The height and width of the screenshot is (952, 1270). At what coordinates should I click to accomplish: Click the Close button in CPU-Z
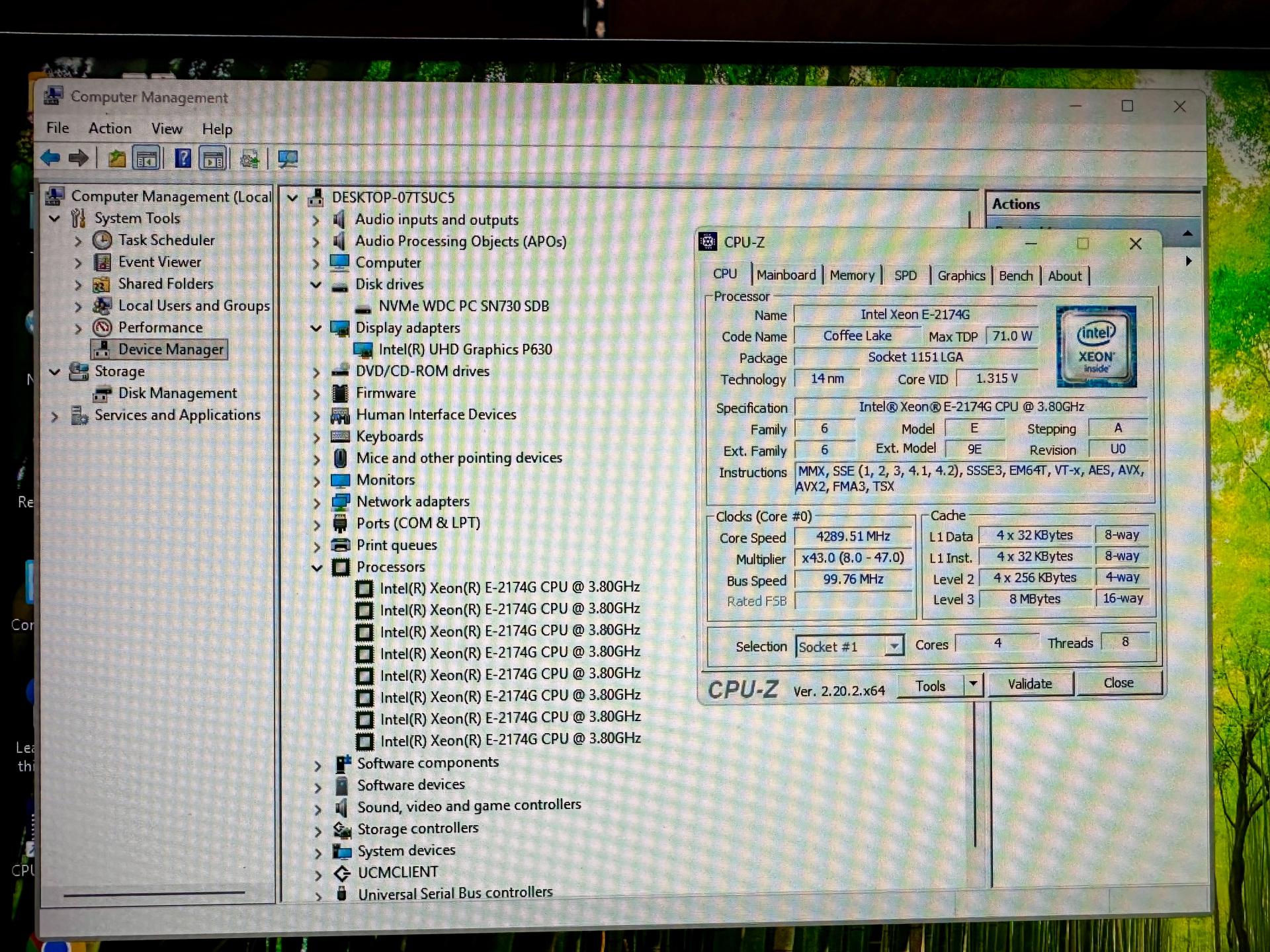(x=1119, y=683)
